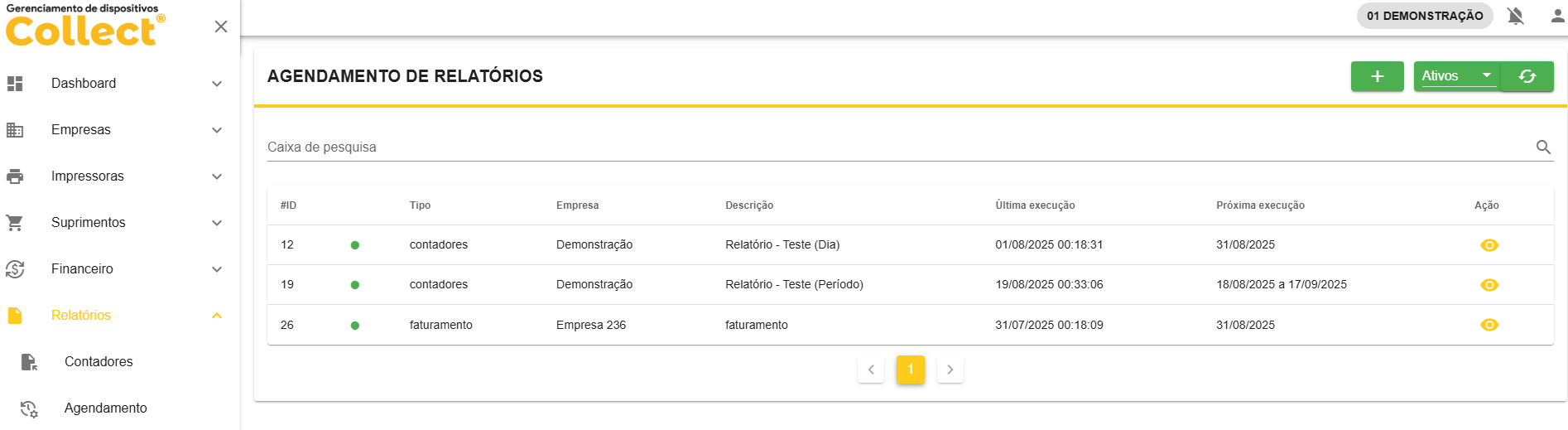Viewport: 1568px width, 430px height.
Task: View schedule 12 via eye icon
Action: [1489, 245]
